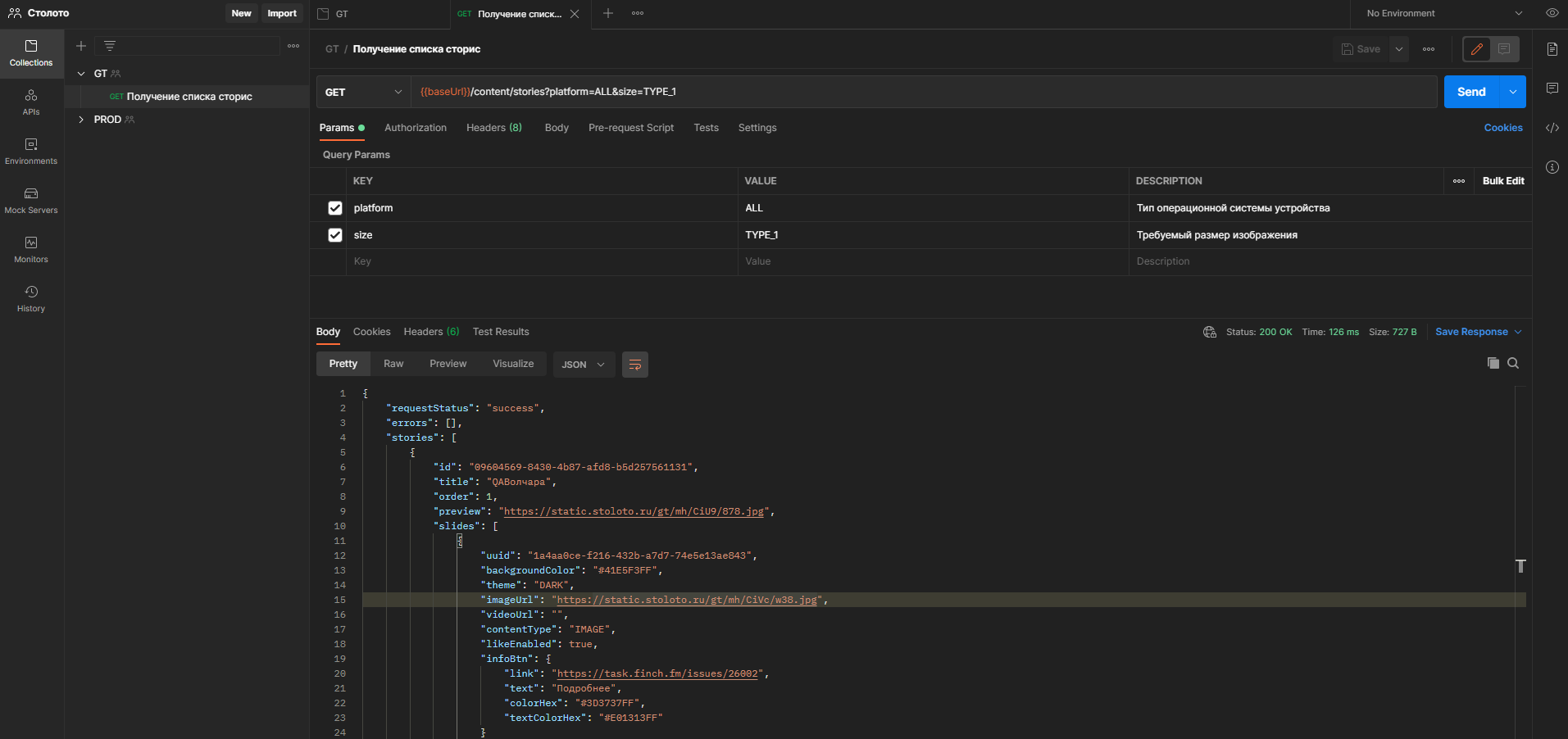Uncheck the size query parameter checkbox

click(x=334, y=235)
